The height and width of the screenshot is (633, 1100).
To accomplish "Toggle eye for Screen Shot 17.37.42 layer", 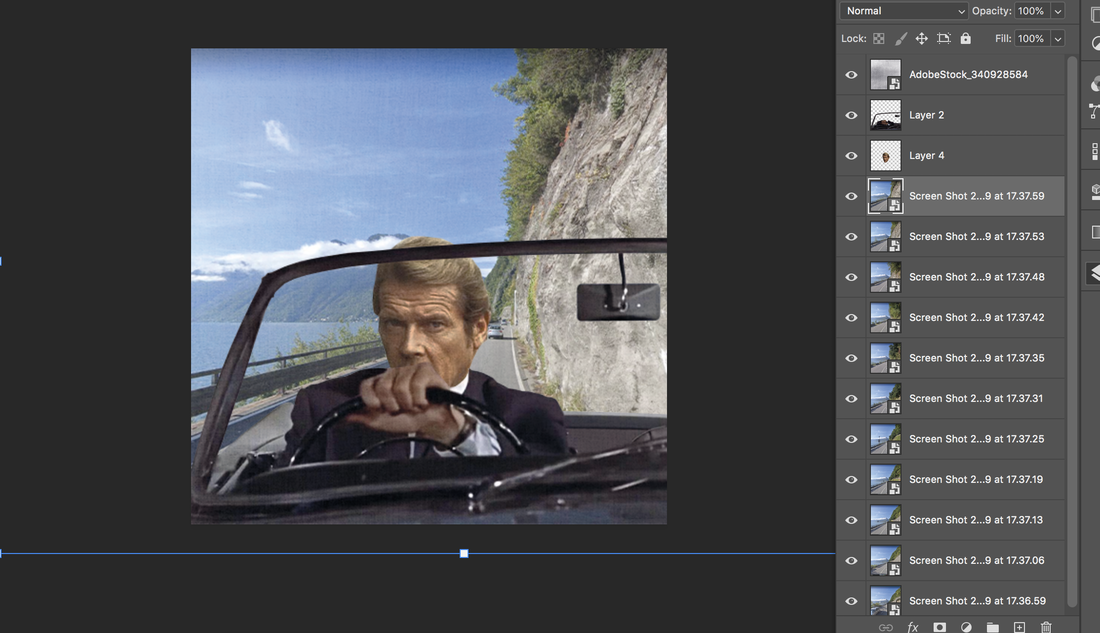I will pos(851,318).
